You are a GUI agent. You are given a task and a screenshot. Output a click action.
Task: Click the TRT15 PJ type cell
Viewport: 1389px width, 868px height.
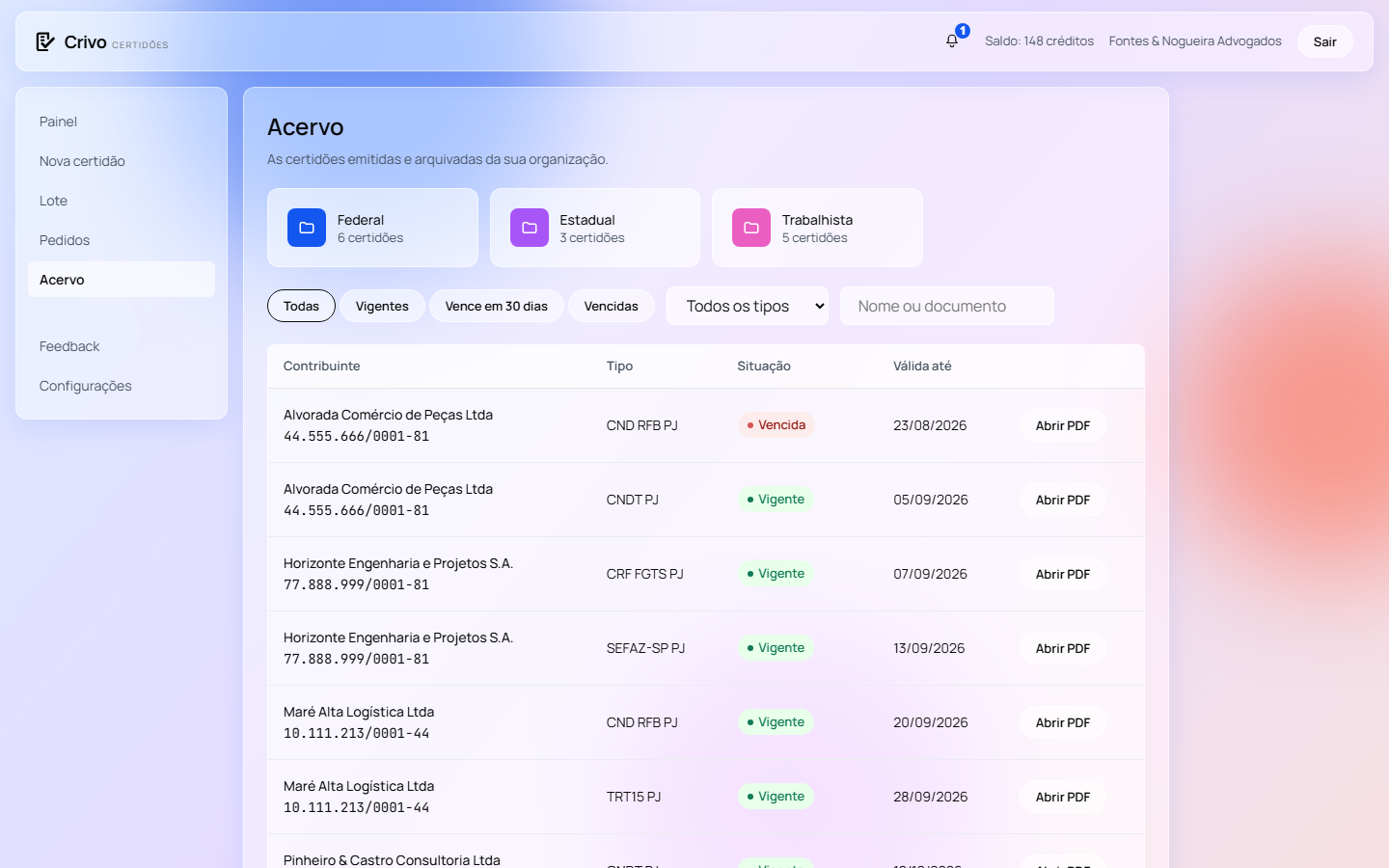[x=634, y=797]
